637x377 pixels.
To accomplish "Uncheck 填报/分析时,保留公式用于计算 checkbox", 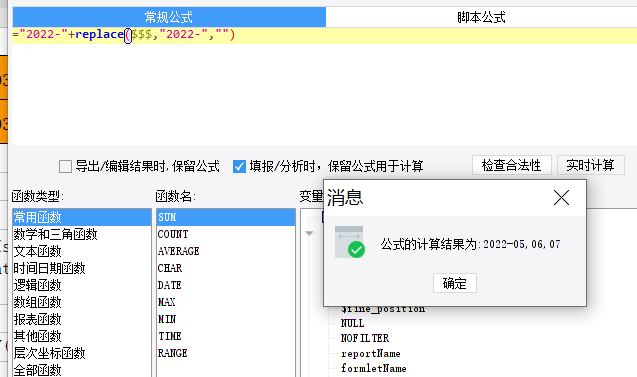I will tap(239, 166).
